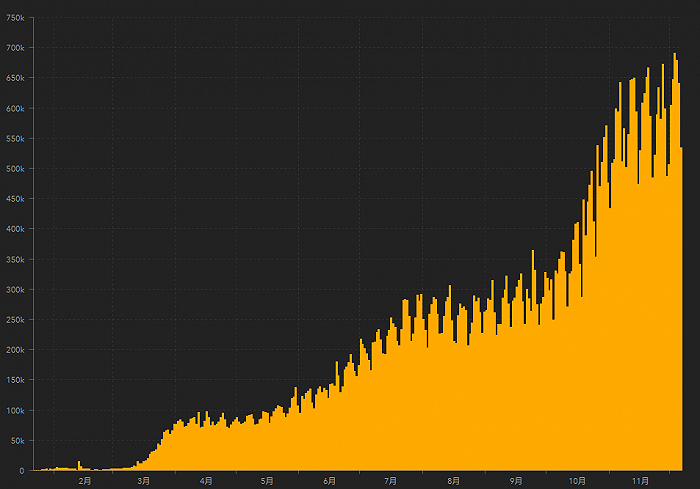Click the 3月 x-axis label
The height and width of the screenshot is (489, 700).
tap(143, 481)
